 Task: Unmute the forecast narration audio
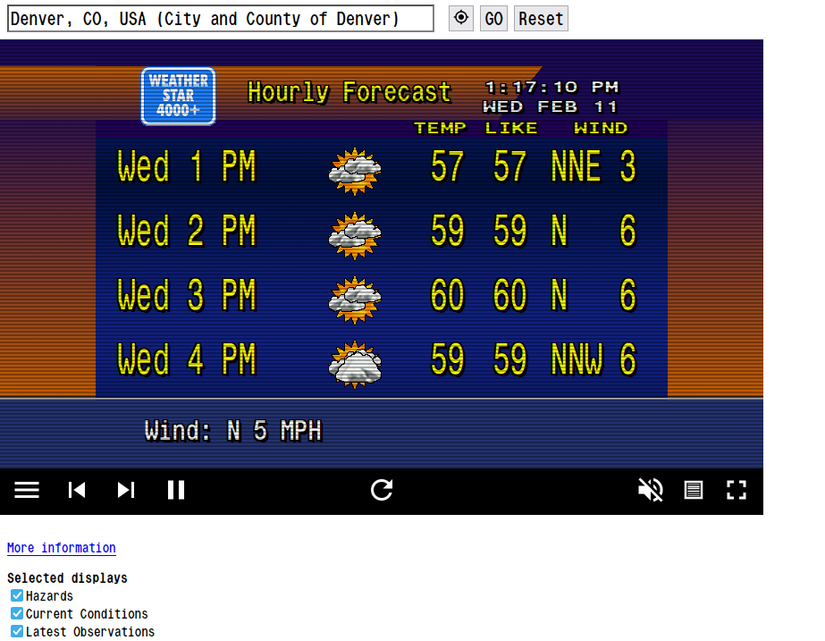(x=650, y=490)
